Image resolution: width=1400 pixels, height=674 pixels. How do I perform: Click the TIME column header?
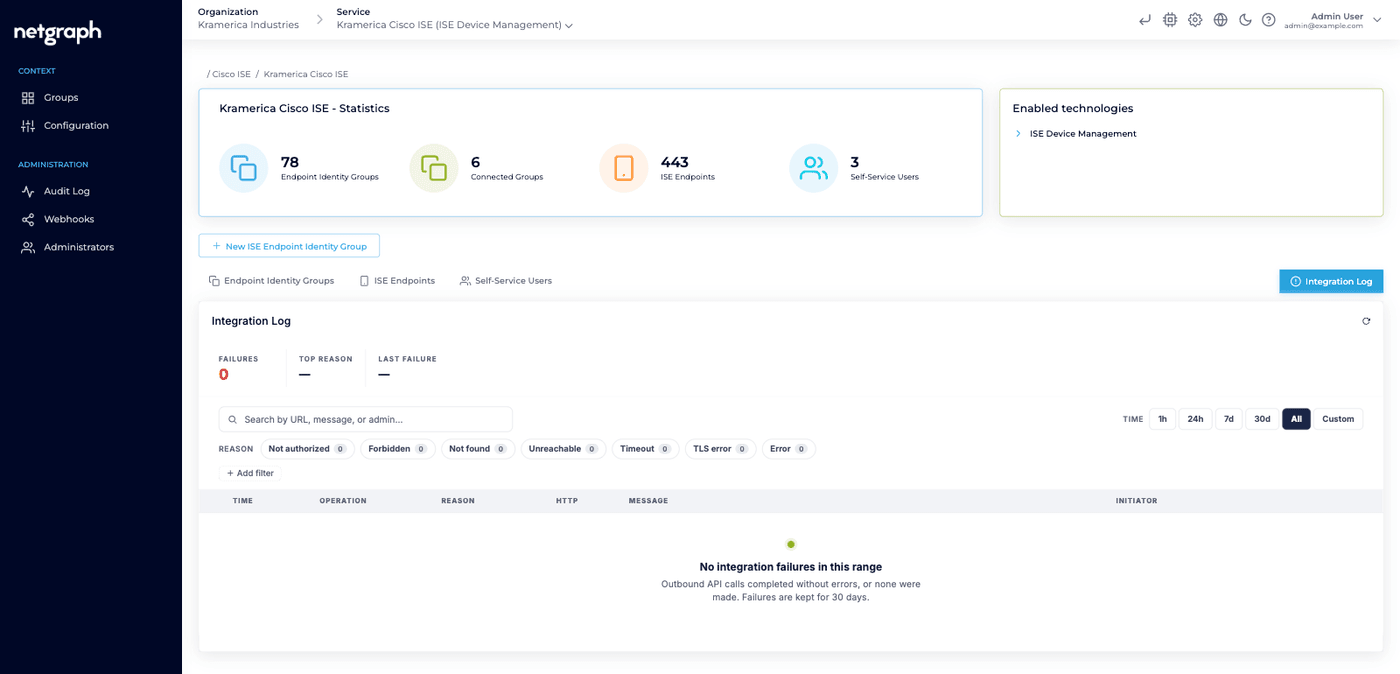pyautogui.click(x=243, y=501)
